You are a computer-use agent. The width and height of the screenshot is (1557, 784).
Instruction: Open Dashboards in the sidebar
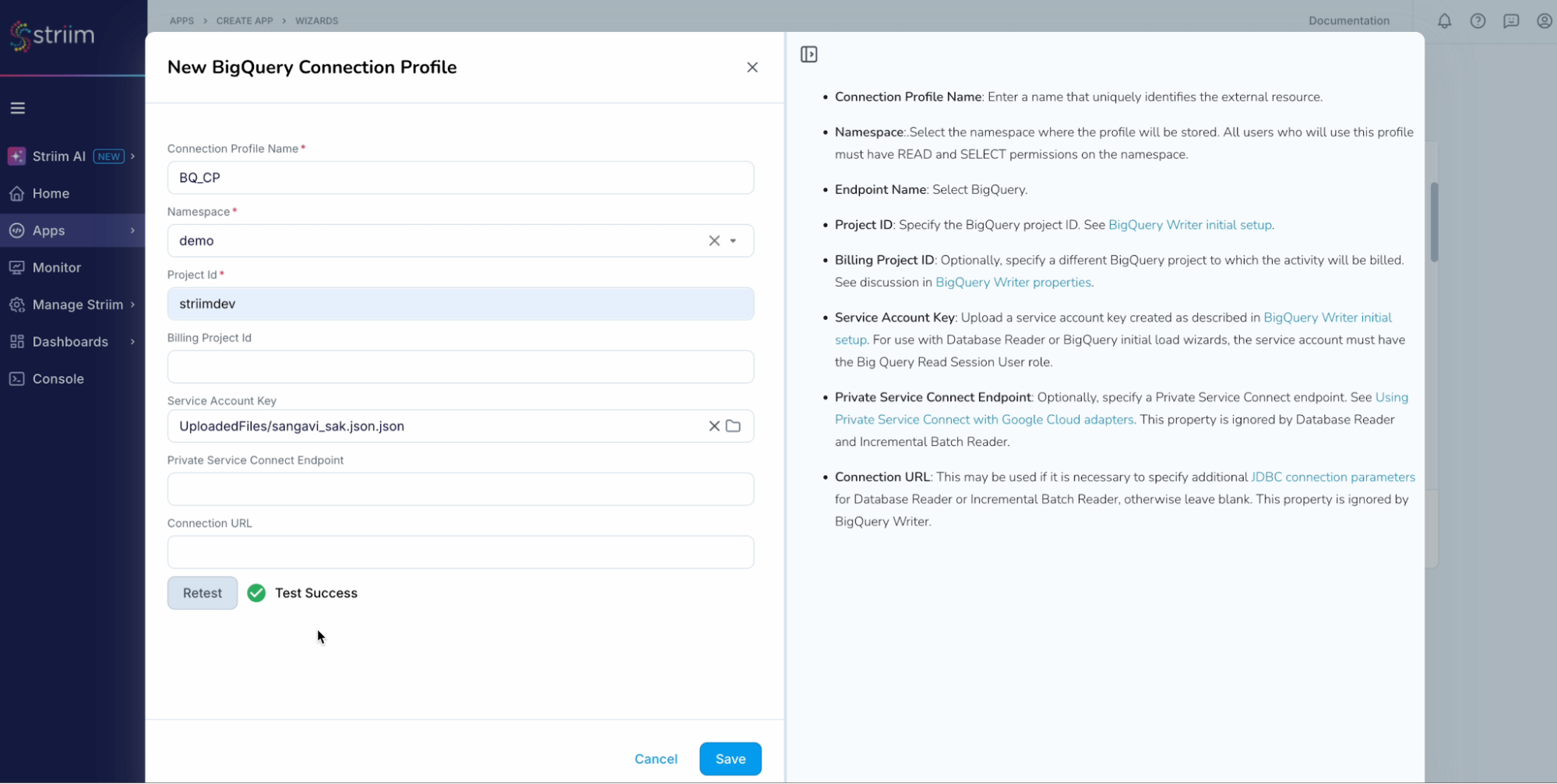[x=72, y=341]
